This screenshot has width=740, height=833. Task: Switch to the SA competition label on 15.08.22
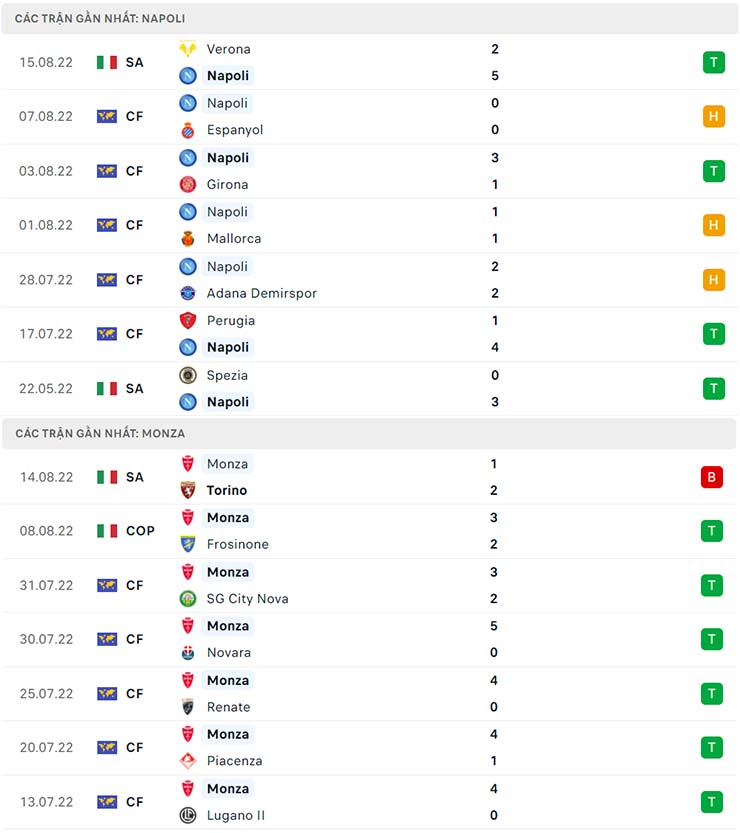click(134, 62)
